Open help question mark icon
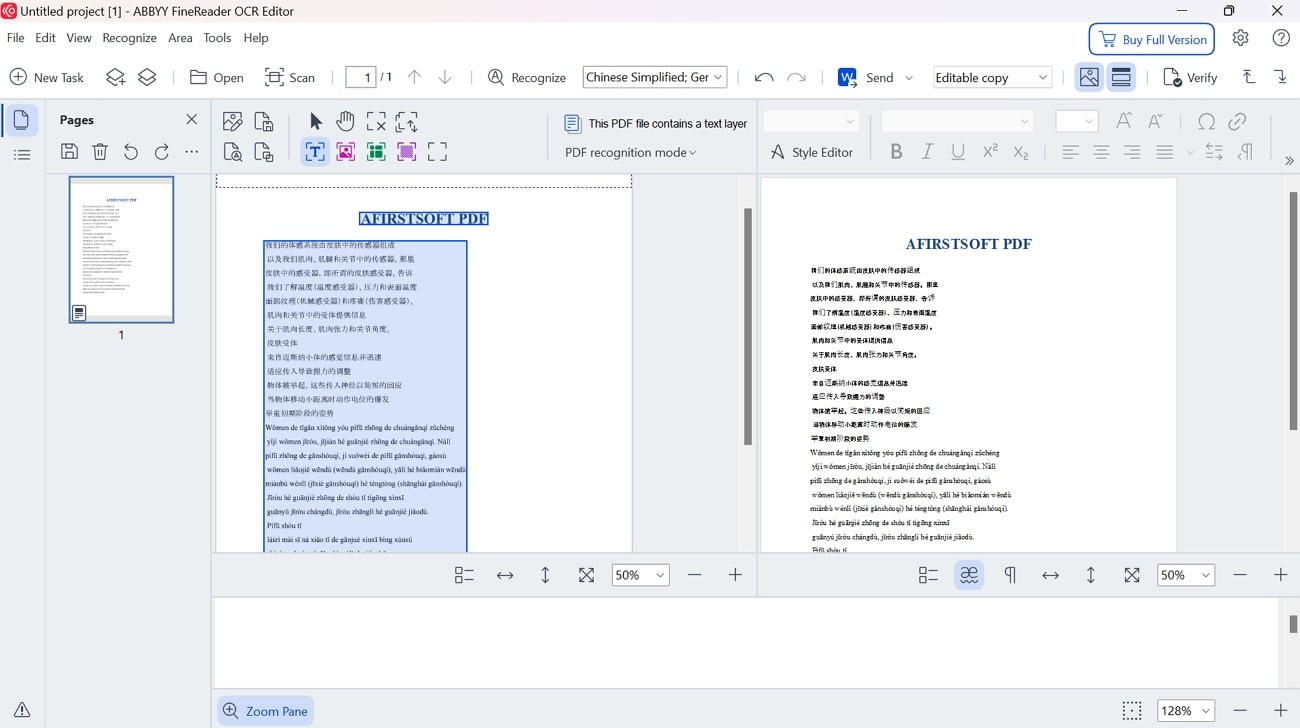 pos(1281,38)
